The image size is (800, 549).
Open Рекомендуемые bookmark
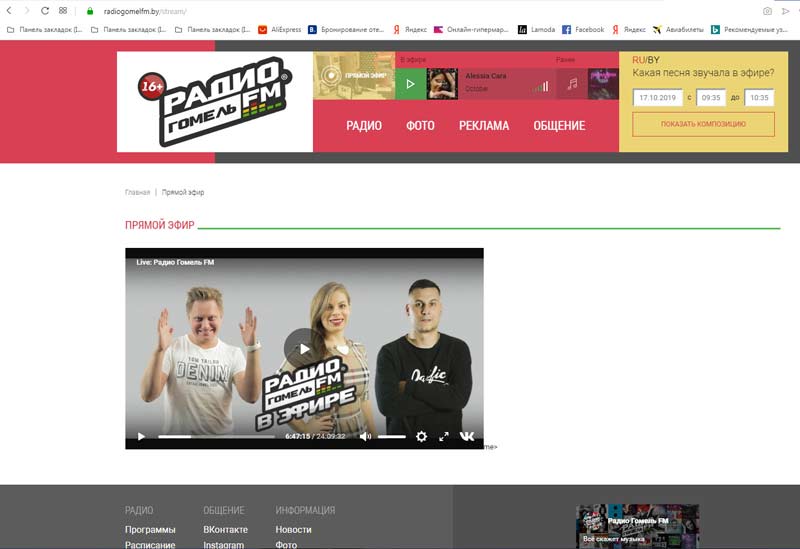(x=749, y=30)
